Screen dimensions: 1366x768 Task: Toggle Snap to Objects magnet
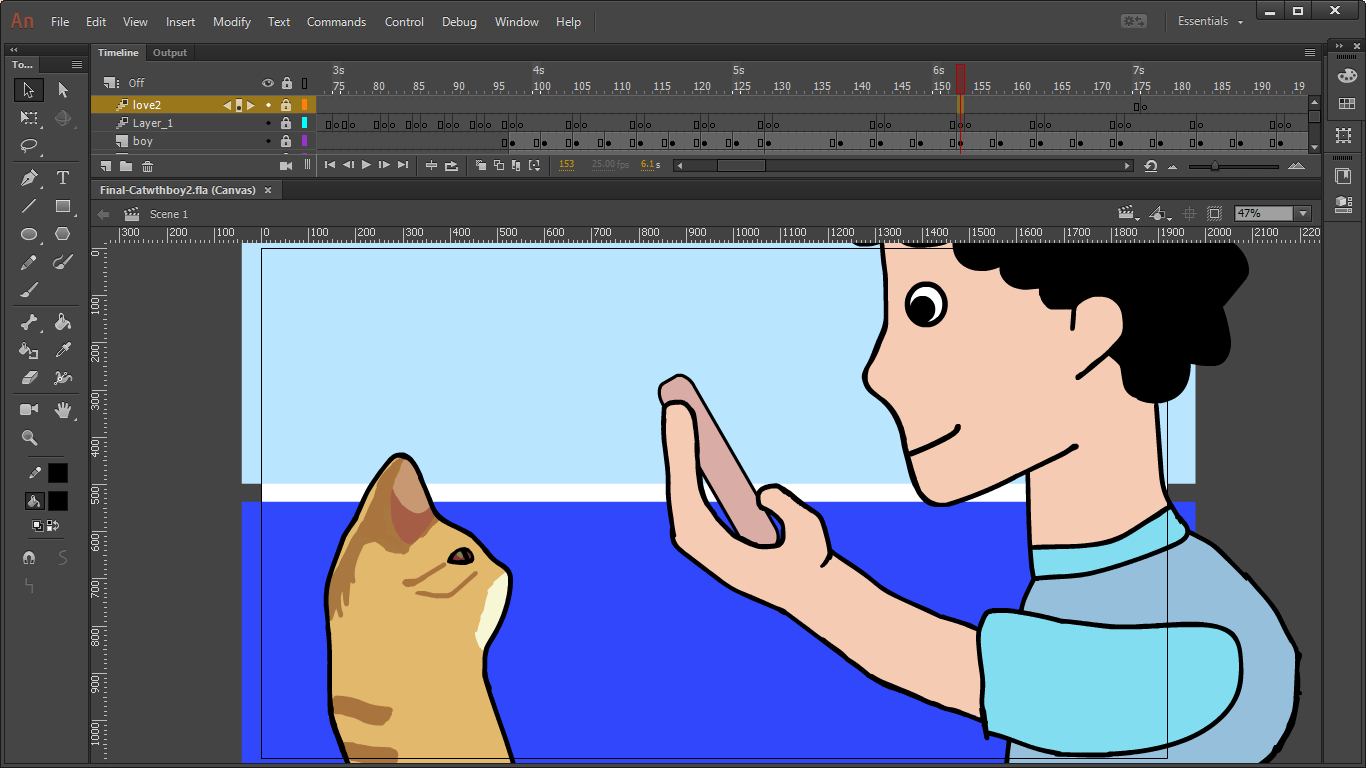tap(29, 558)
